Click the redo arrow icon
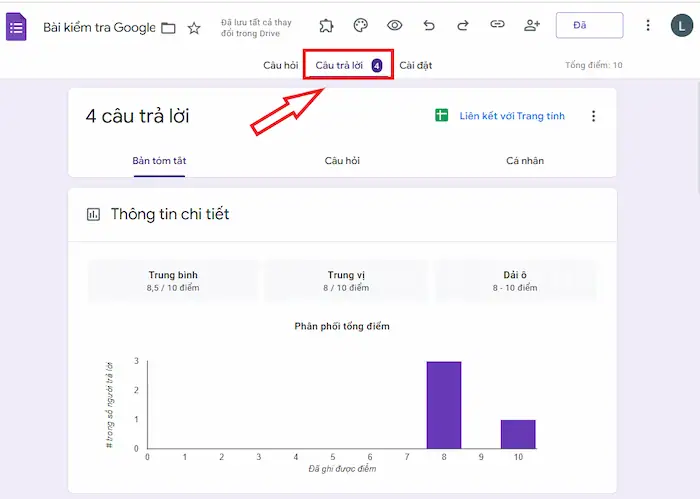The width and height of the screenshot is (700, 499). click(x=463, y=25)
